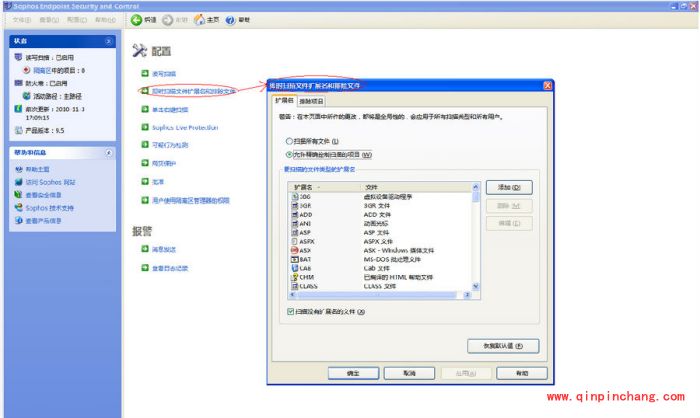The height and width of the screenshot is (418, 700).
Task: Toggle the 扫描没有扩展名的文件 checkbox
Action: pos(291,311)
